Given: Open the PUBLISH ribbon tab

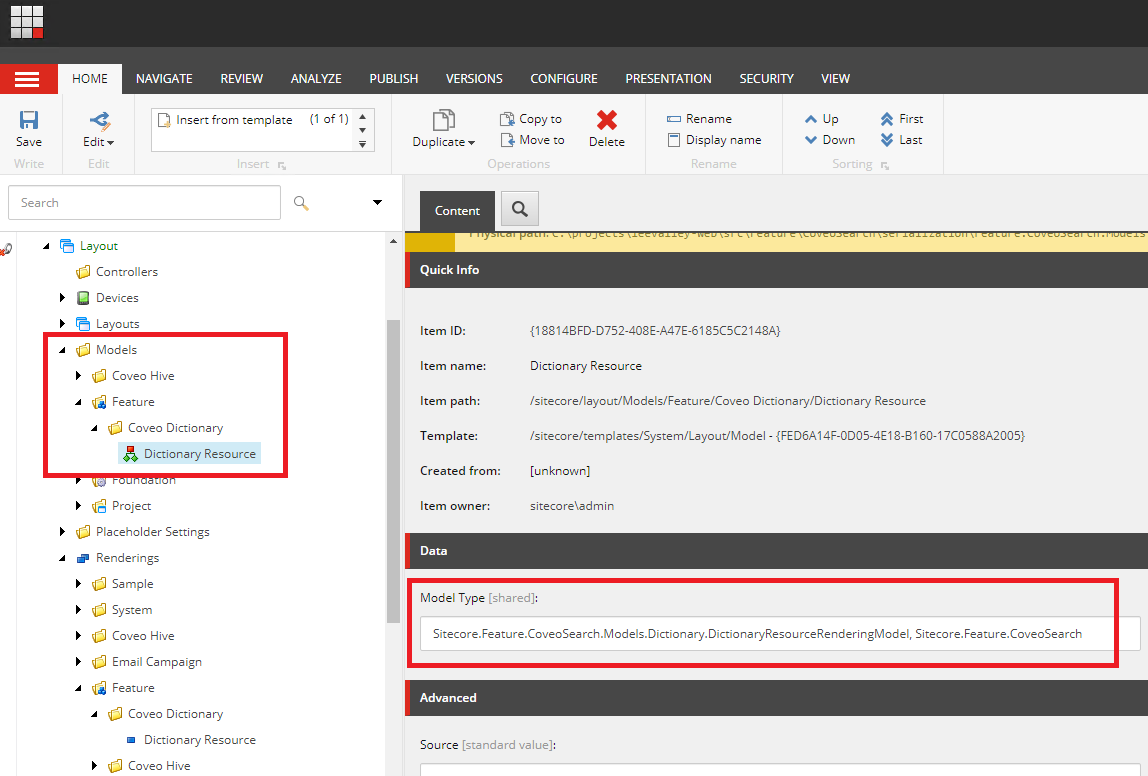Looking at the screenshot, I should coord(394,79).
